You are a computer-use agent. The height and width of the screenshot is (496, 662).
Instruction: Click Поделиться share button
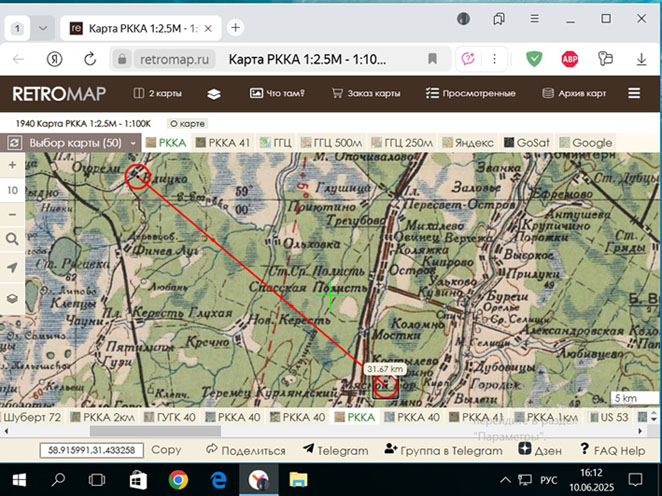coord(246,450)
